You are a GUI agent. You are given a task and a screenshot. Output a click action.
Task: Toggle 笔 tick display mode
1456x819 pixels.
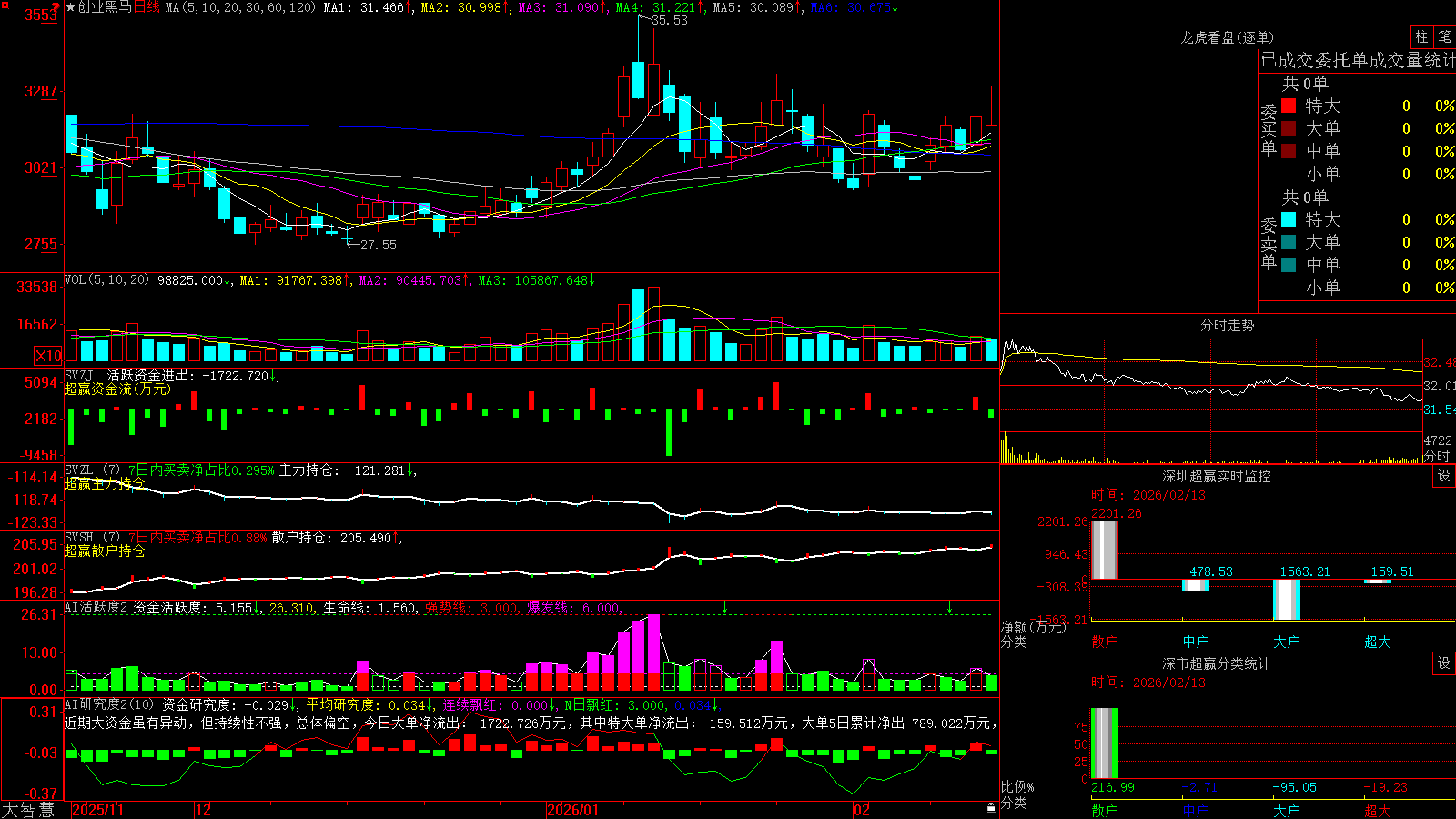(x=1444, y=36)
